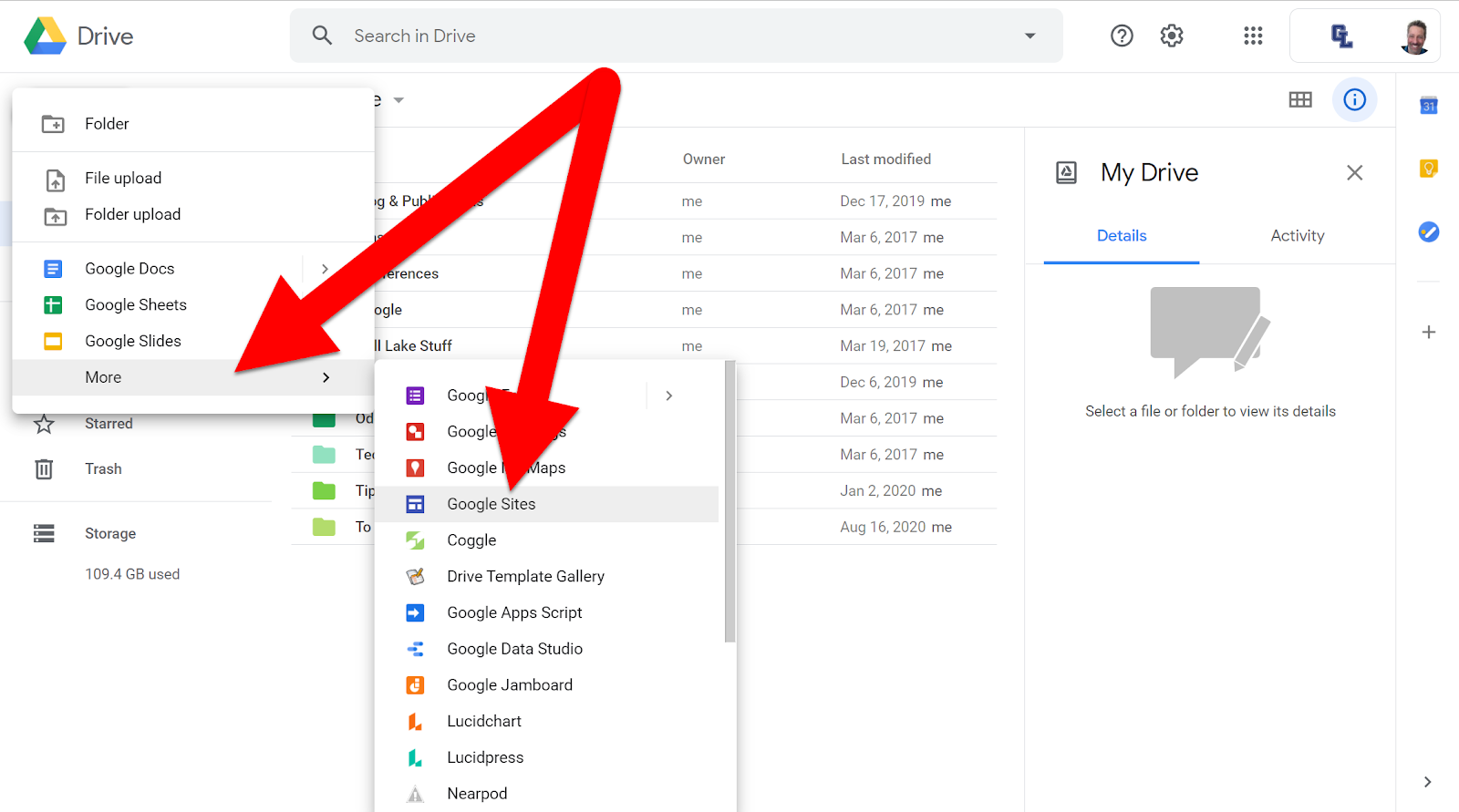Open Google Tasks side panel icon
The width and height of the screenshot is (1459, 812).
pos(1429,231)
